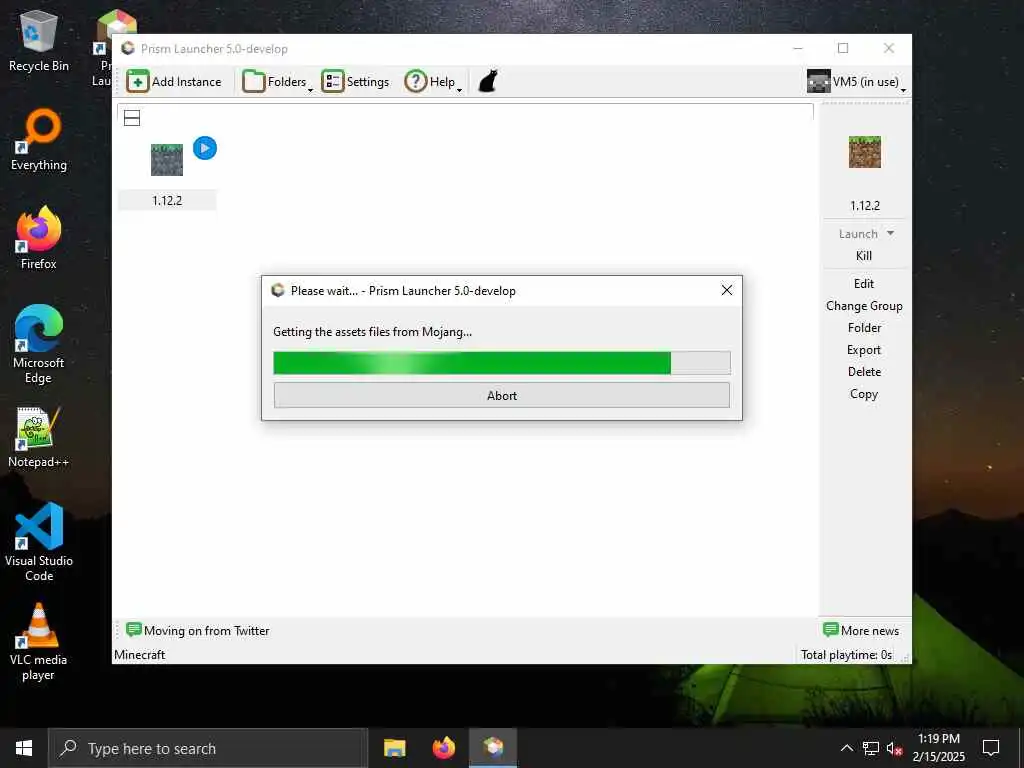
Task: Click Copy in the instance sidebar
Action: click(864, 394)
